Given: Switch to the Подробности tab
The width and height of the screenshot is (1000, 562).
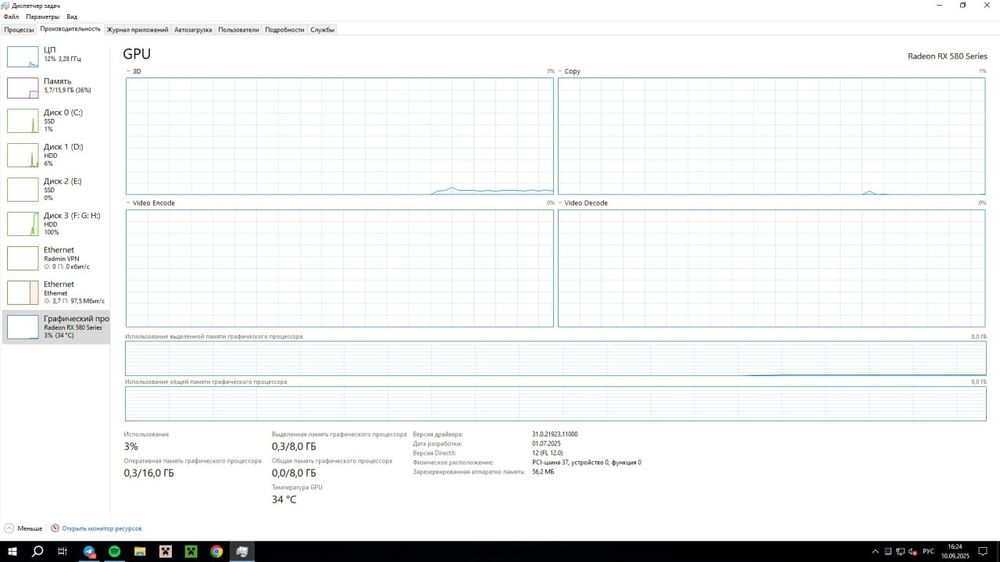Looking at the screenshot, I should 284,29.
